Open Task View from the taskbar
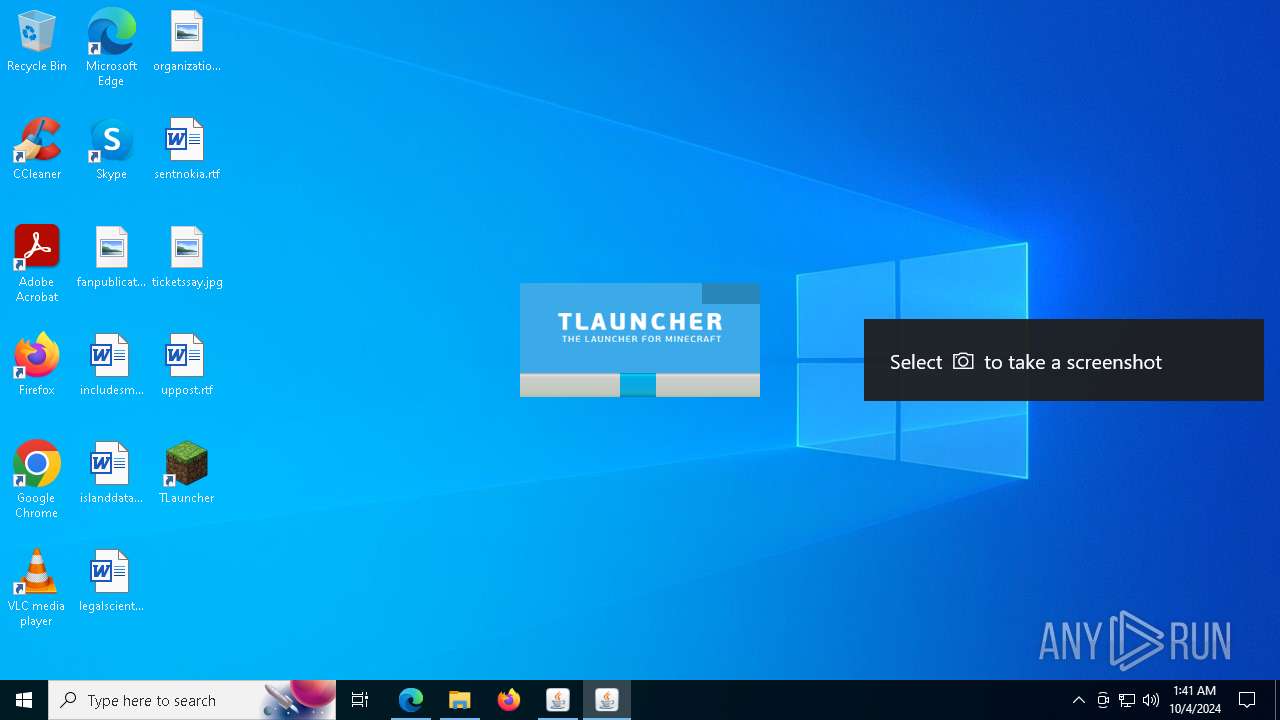The image size is (1280, 720). (360, 700)
